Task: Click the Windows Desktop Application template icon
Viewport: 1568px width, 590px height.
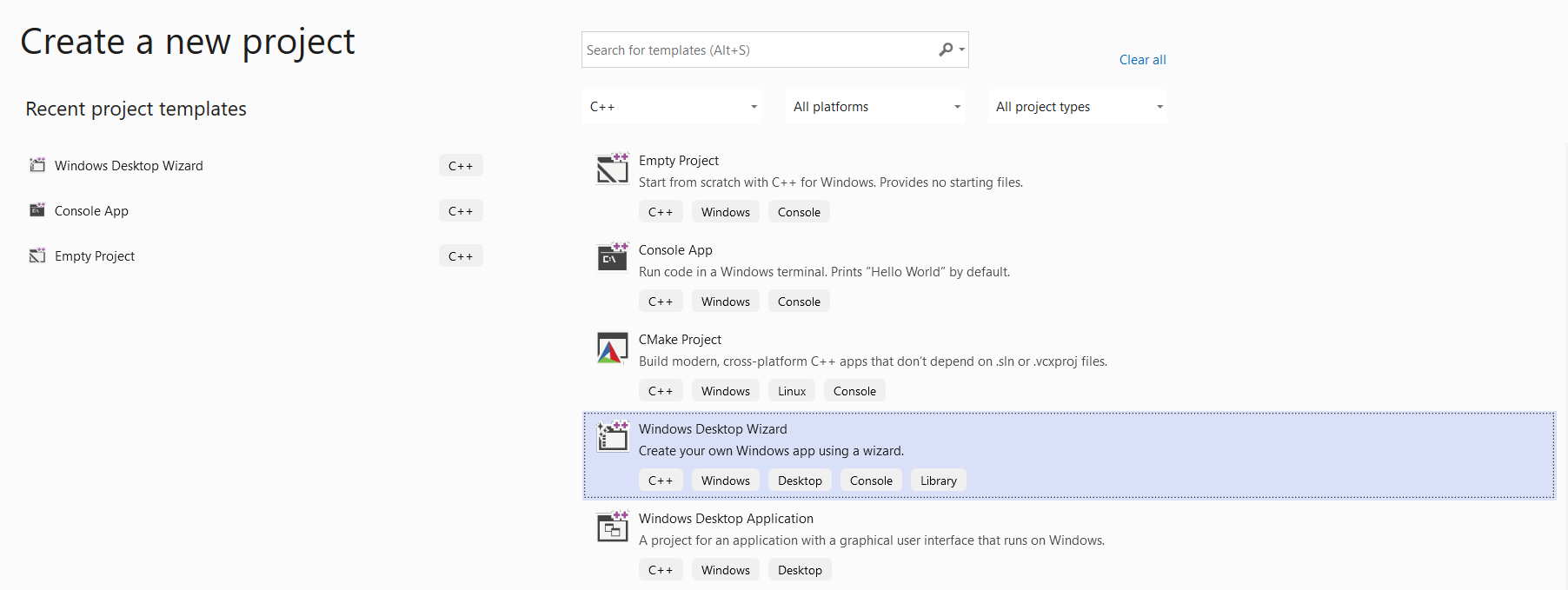Action: (x=613, y=527)
